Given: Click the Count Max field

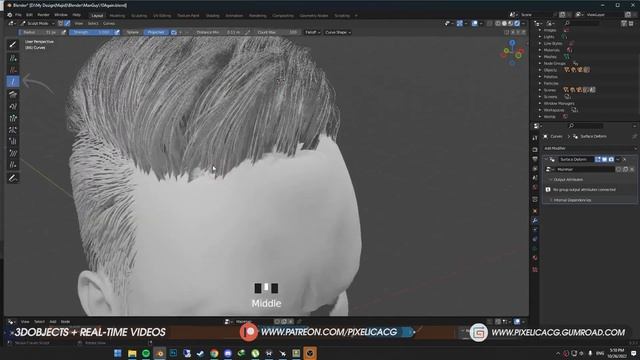Looking at the screenshot, I should point(278,32).
